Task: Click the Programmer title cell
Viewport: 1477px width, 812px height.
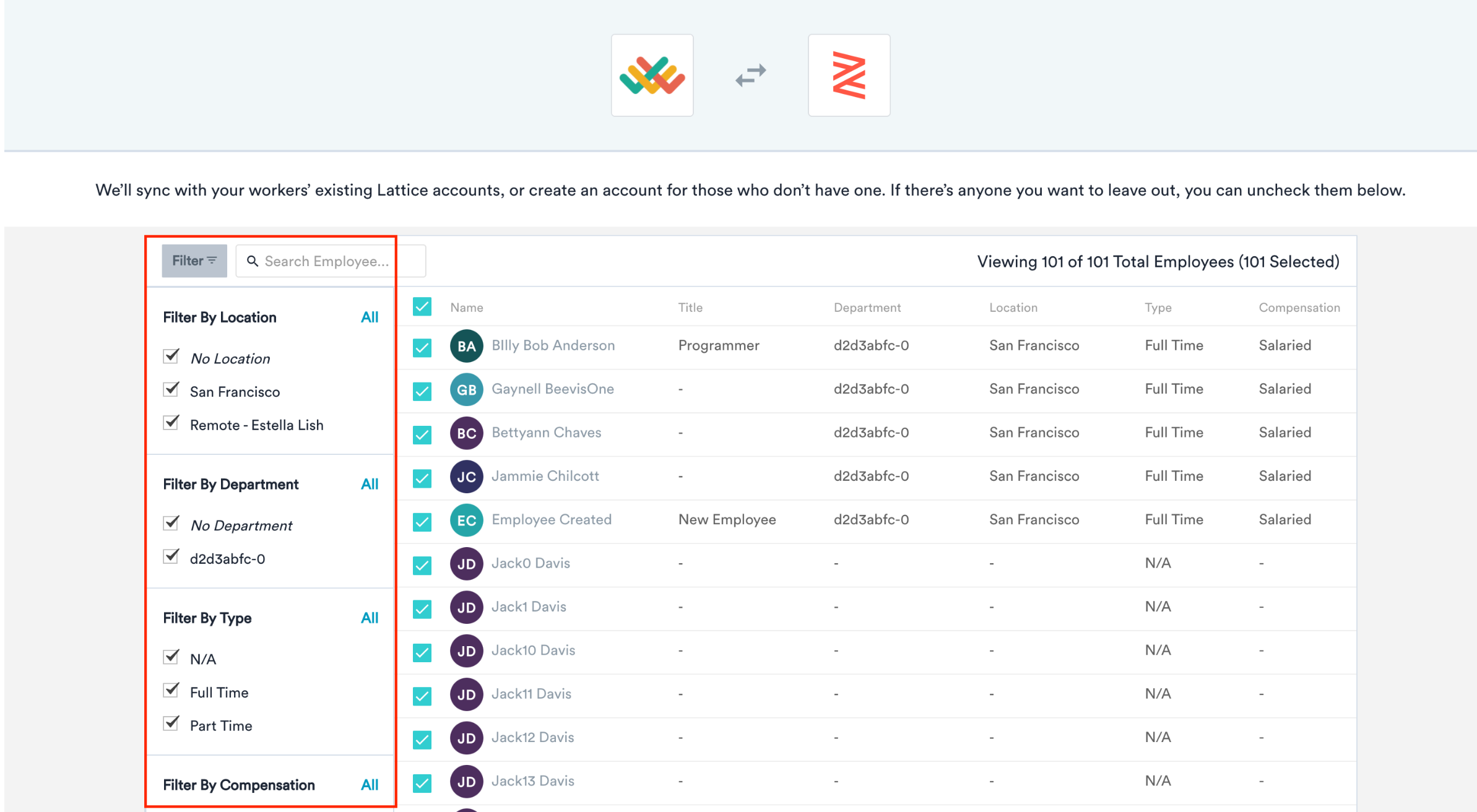Action: click(719, 345)
